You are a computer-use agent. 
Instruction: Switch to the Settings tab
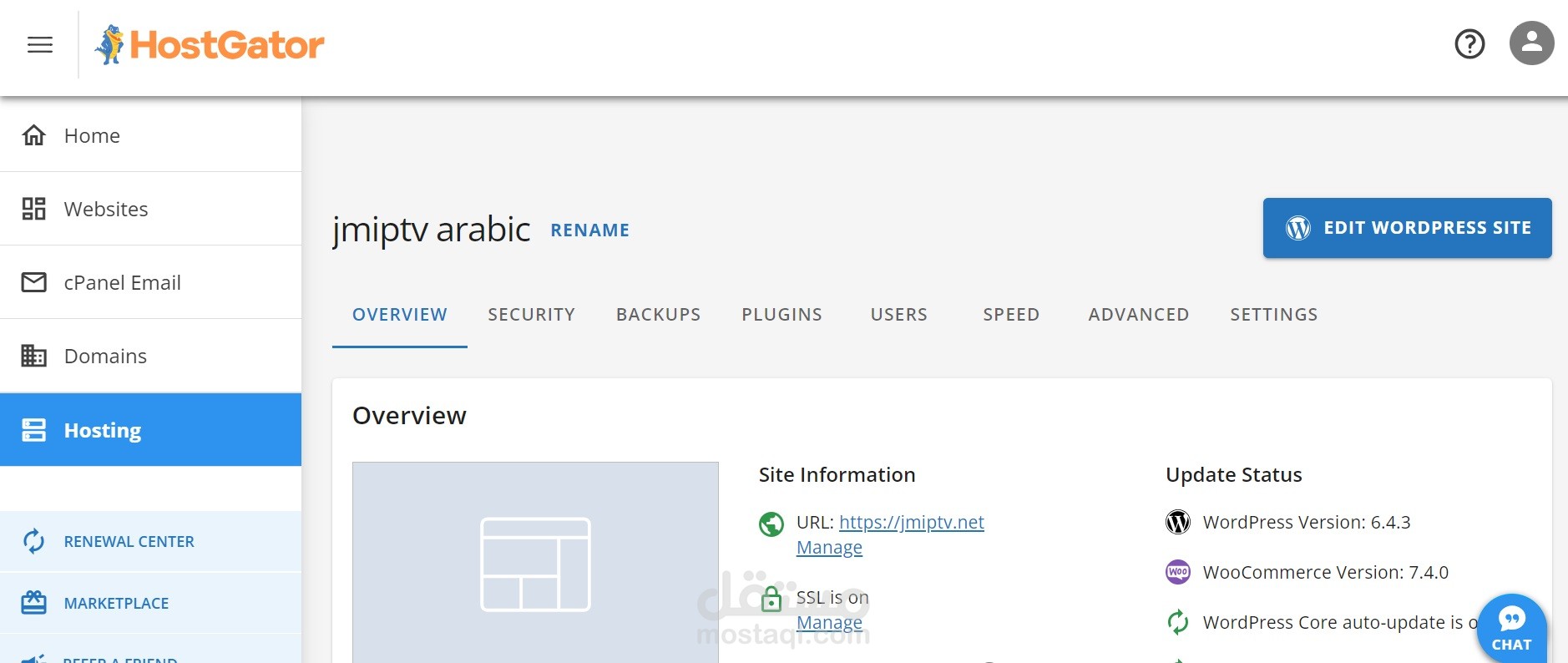click(x=1274, y=315)
